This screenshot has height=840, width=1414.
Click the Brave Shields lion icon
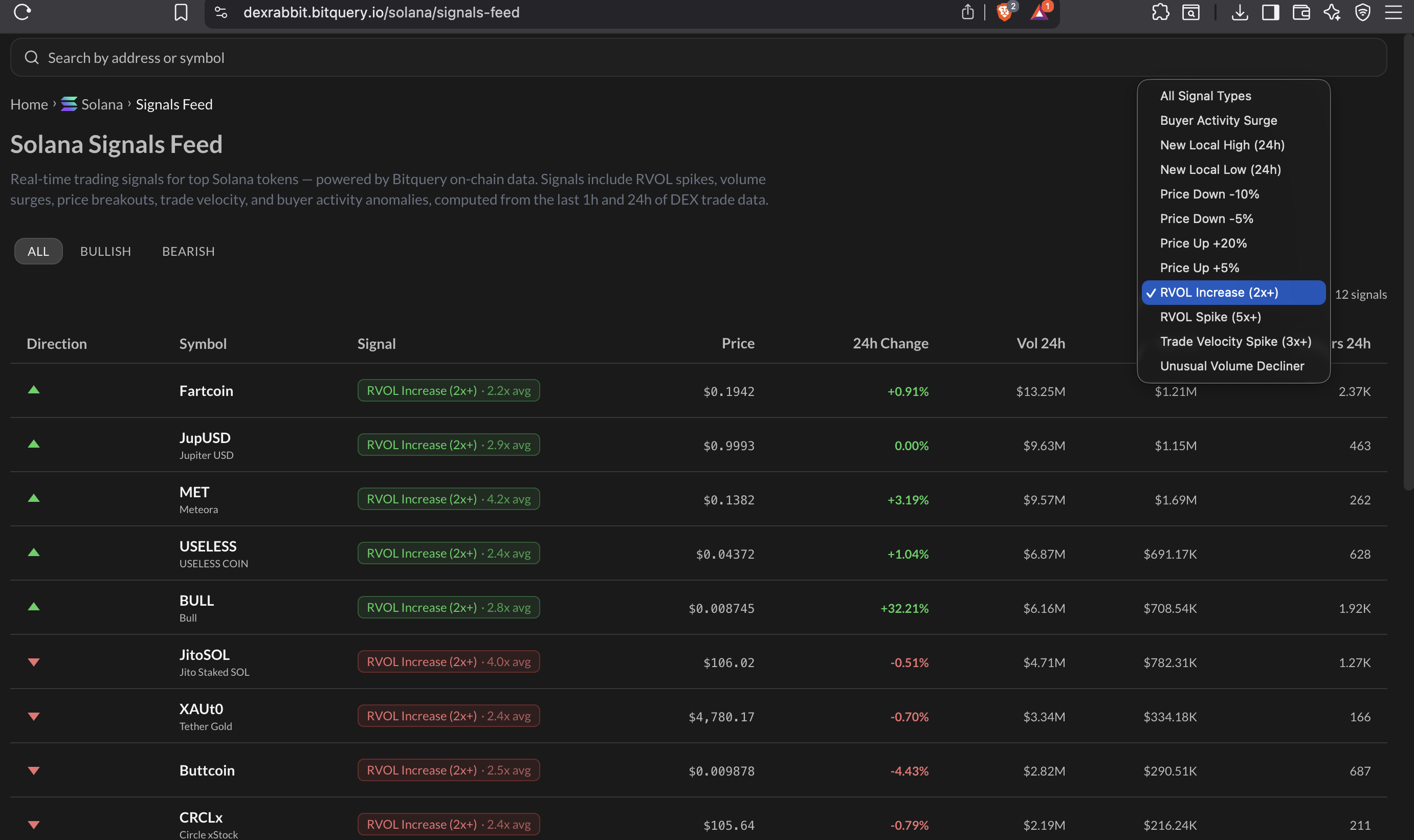[1004, 12]
